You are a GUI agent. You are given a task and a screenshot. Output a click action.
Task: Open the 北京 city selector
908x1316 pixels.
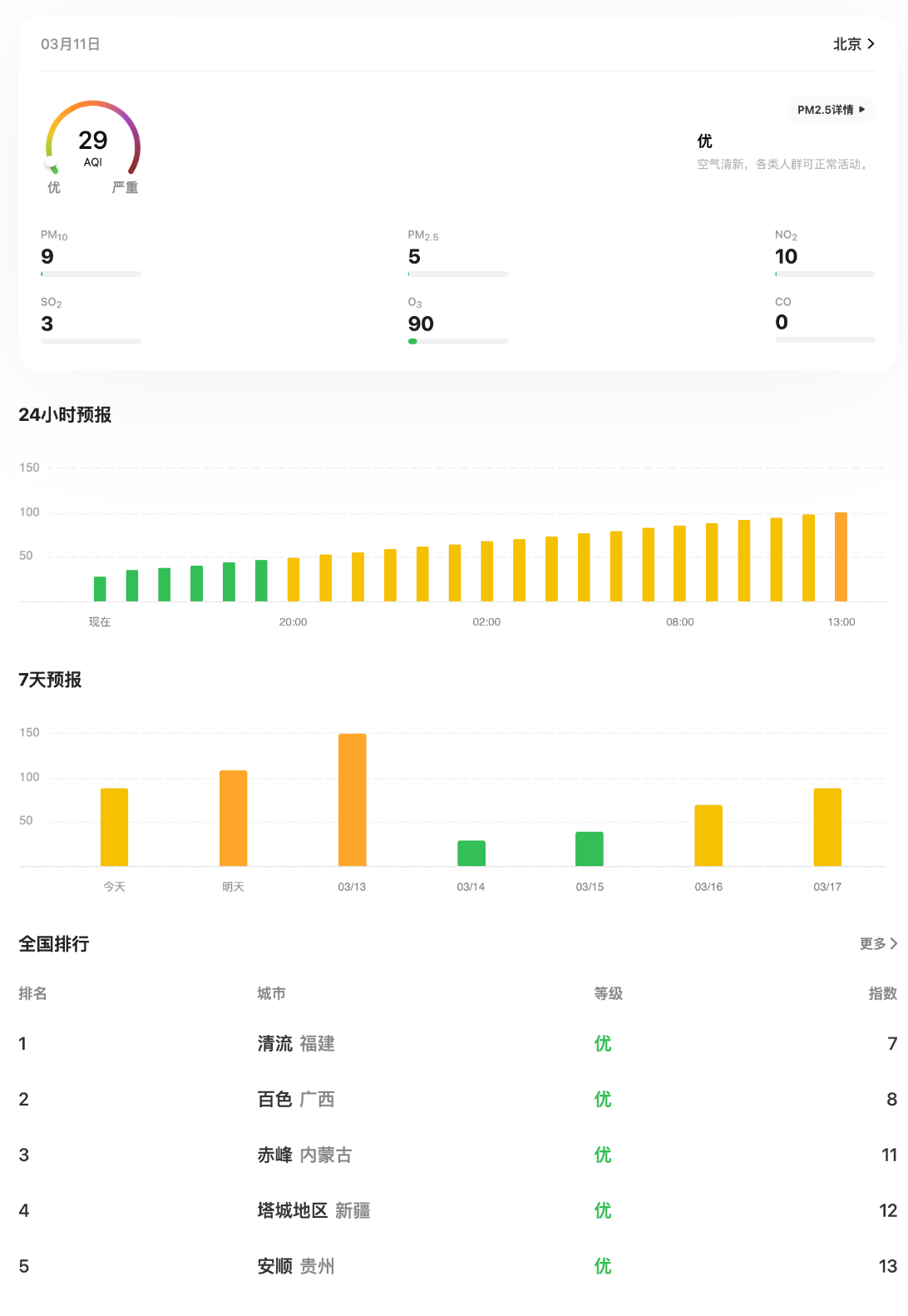854,44
